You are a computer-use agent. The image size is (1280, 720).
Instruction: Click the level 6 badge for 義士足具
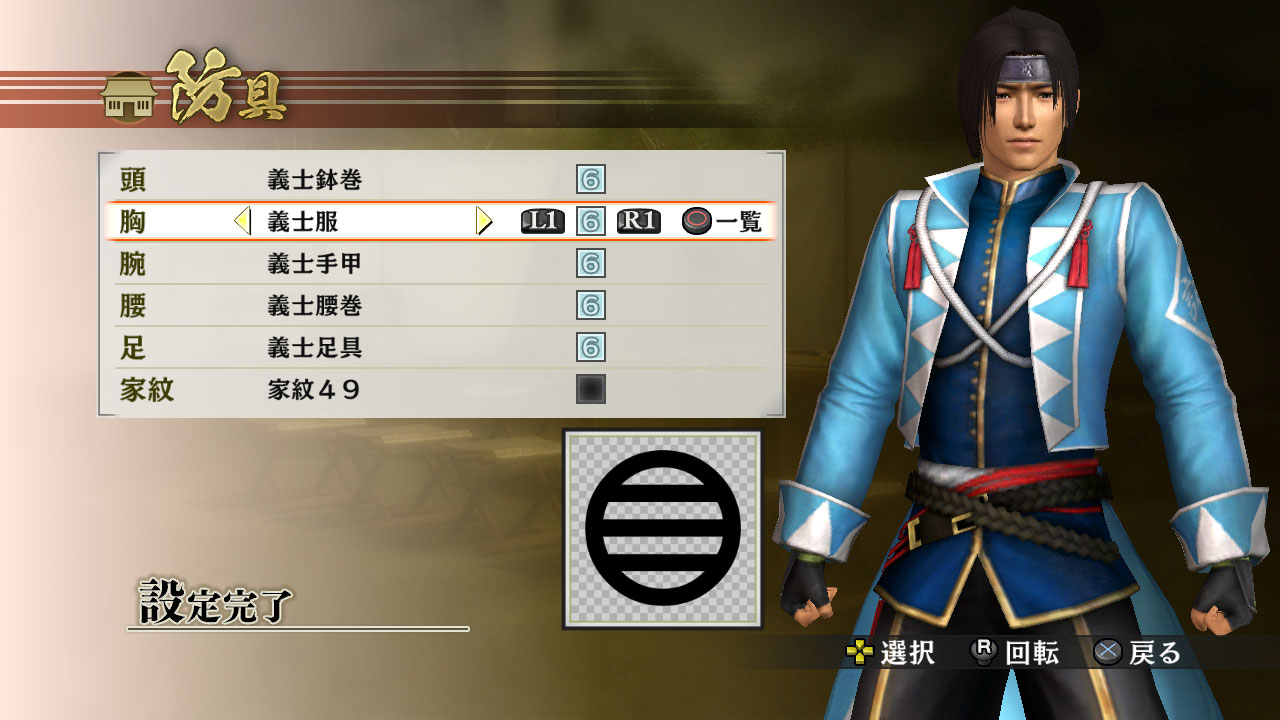tap(591, 348)
